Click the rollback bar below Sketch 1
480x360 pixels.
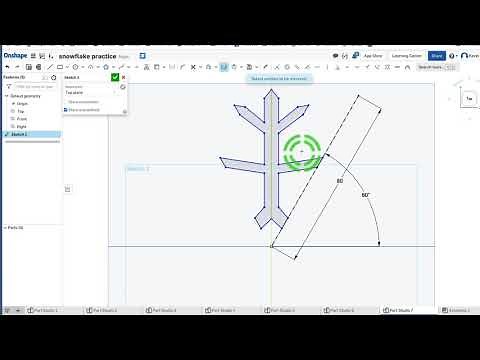pyautogui.click(x=32, y=142)
